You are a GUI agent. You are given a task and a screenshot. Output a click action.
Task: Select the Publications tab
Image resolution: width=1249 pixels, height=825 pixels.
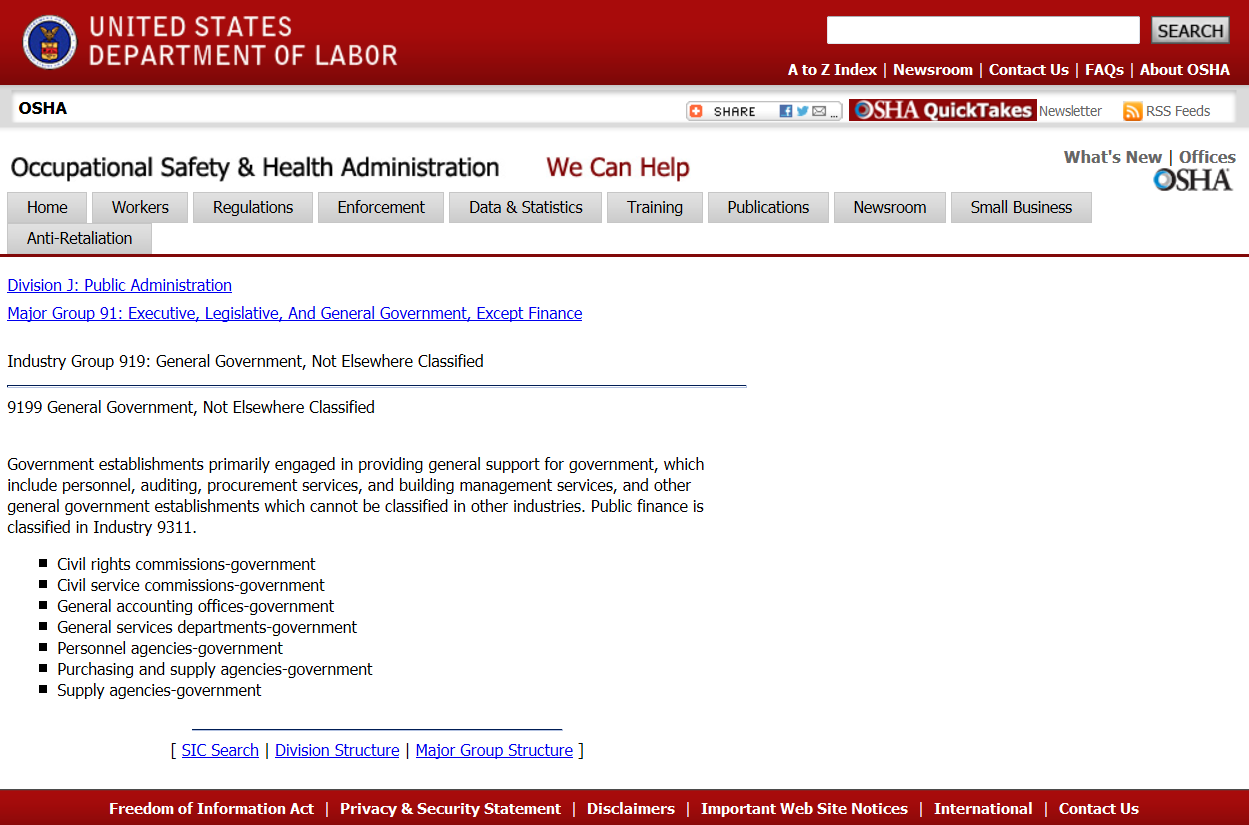point(768,207)
